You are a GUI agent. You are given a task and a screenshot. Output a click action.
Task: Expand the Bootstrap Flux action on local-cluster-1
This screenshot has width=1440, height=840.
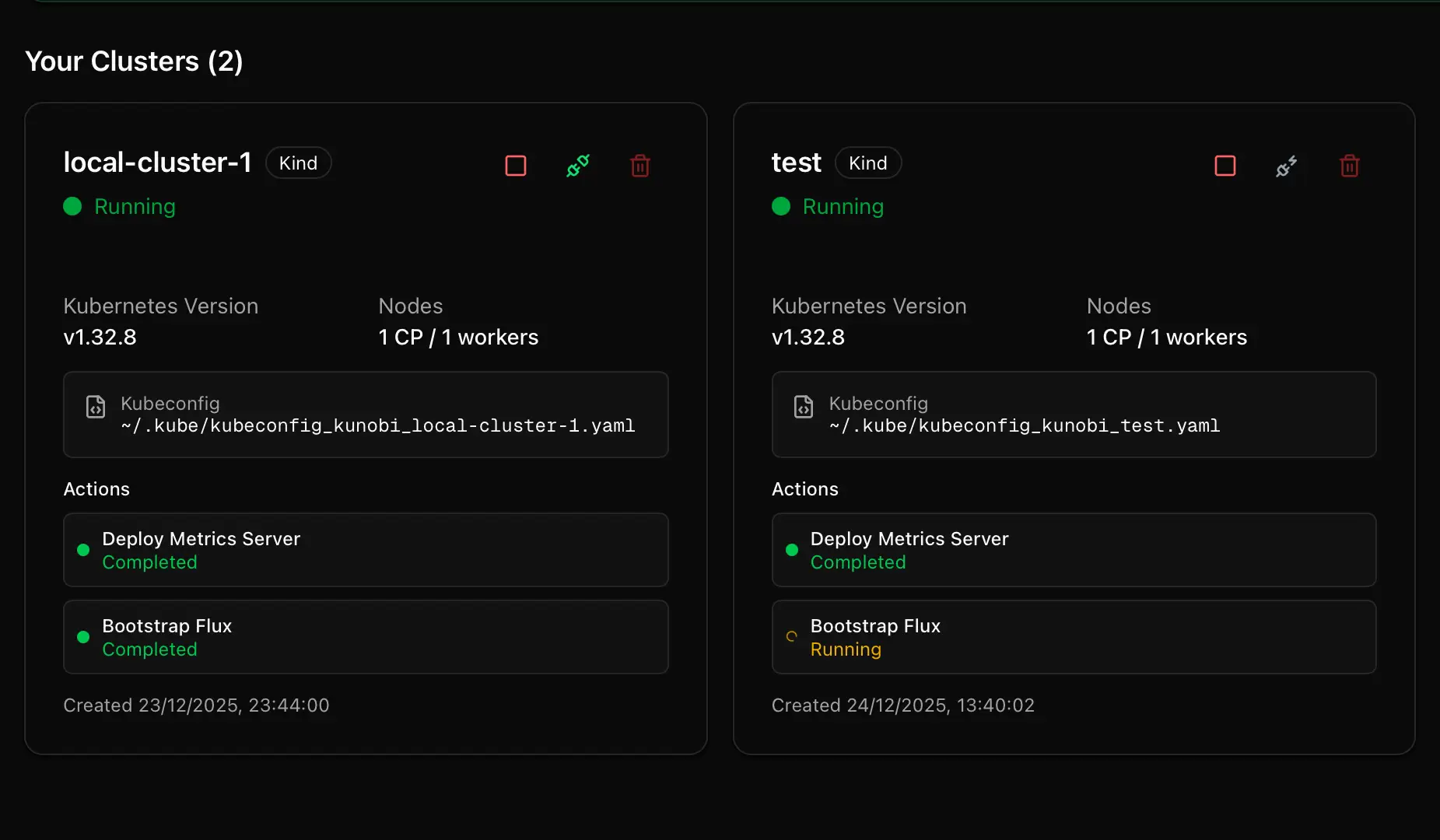pos(366,636)
